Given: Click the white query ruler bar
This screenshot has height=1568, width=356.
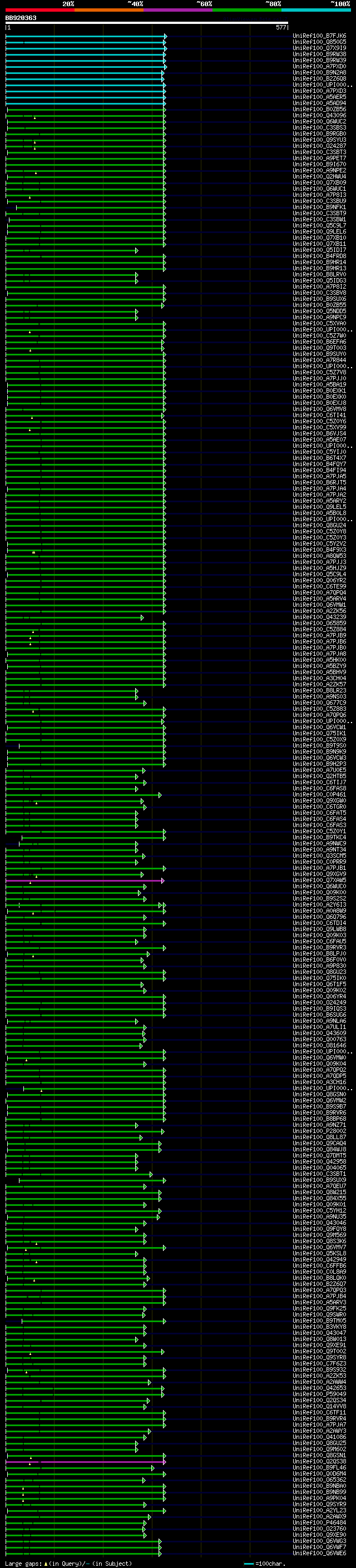Looking at the screenshot, I should click(x=147, y=22).
